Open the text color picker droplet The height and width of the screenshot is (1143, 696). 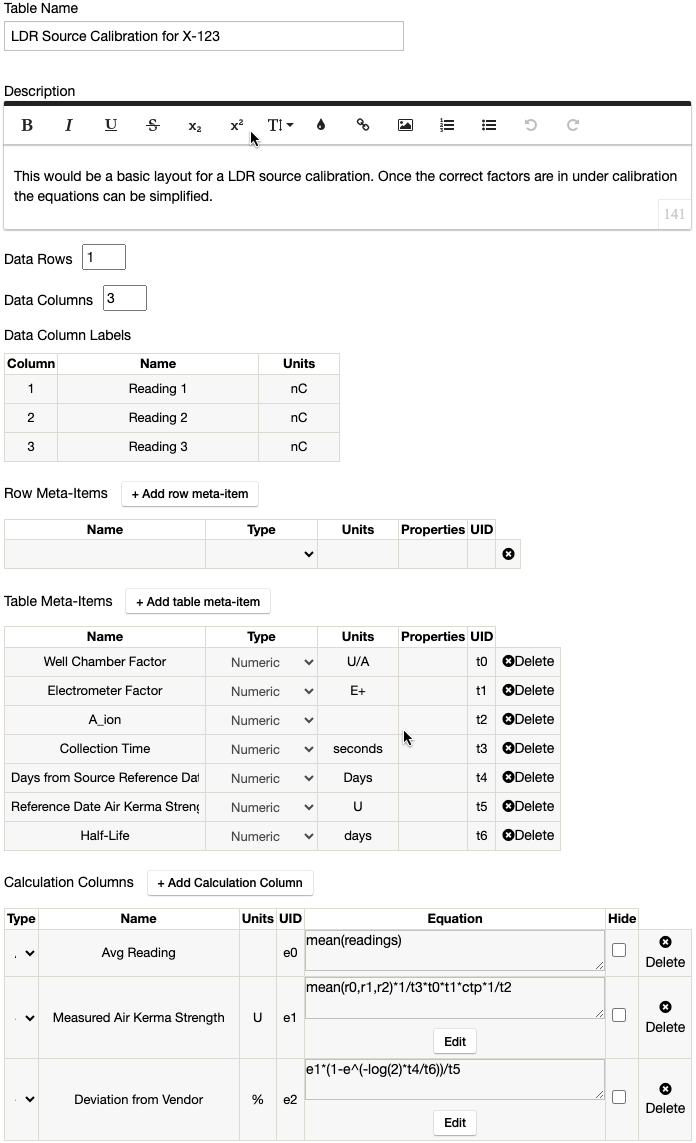pos(321,125)
